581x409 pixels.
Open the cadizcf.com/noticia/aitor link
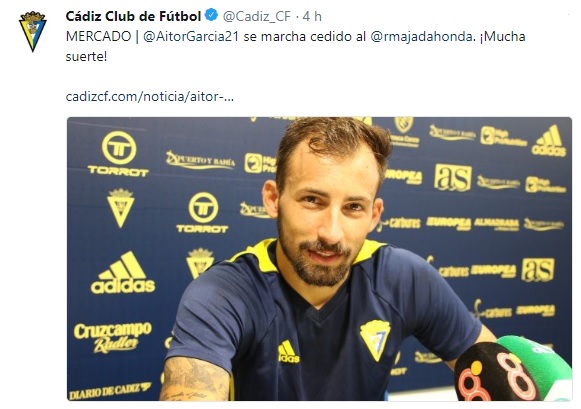pyautogui.click(x=150, y=97)
